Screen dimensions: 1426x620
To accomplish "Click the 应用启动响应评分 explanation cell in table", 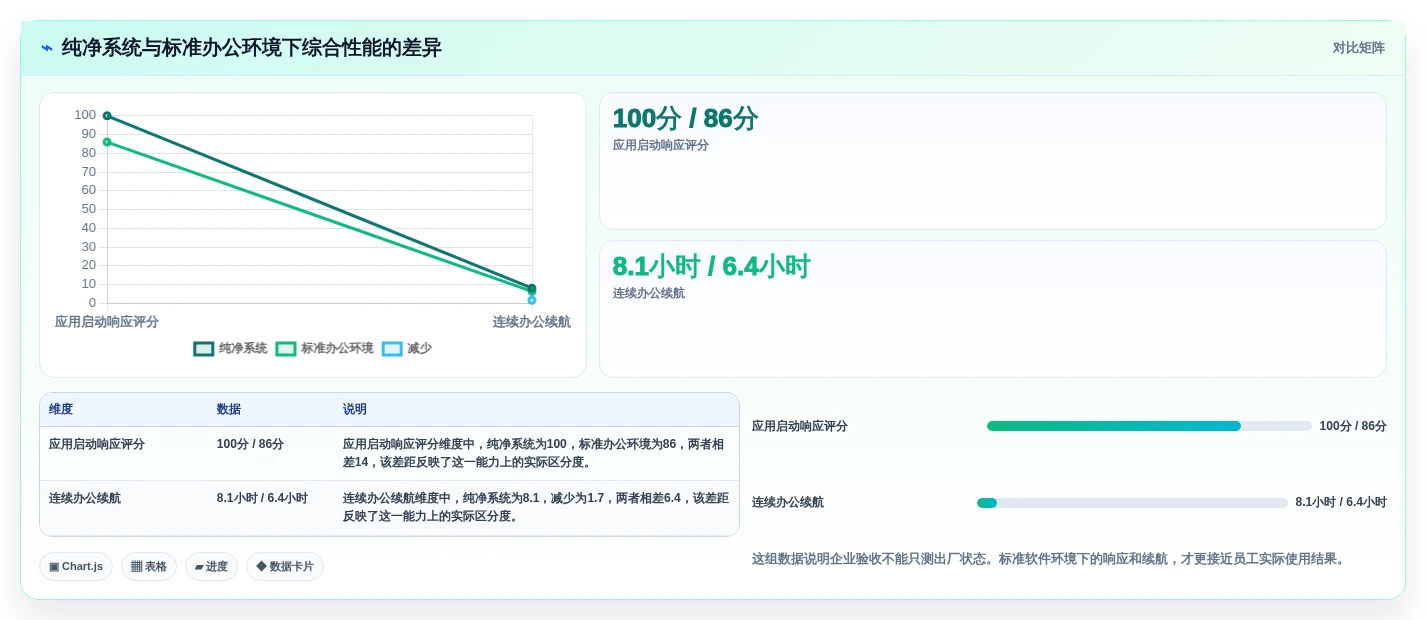I will point(536,453).
